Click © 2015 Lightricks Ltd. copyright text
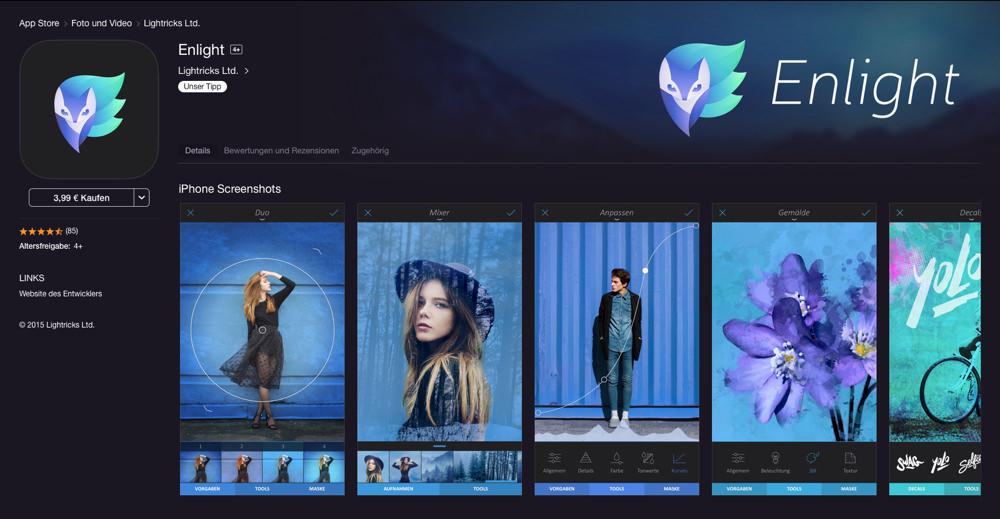Viewport: 1000px width, 519px height. (x=57, y=325)
